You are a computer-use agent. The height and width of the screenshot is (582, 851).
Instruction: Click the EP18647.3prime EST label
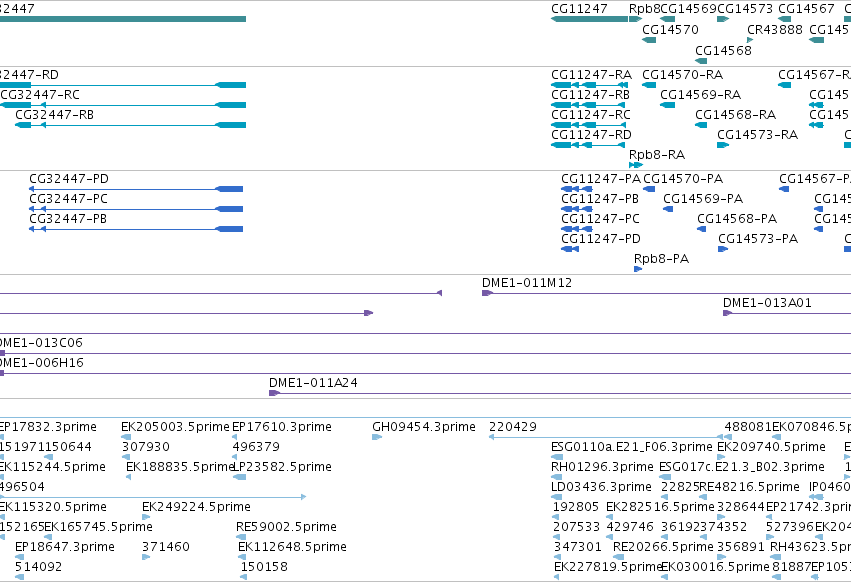point(65,547)
